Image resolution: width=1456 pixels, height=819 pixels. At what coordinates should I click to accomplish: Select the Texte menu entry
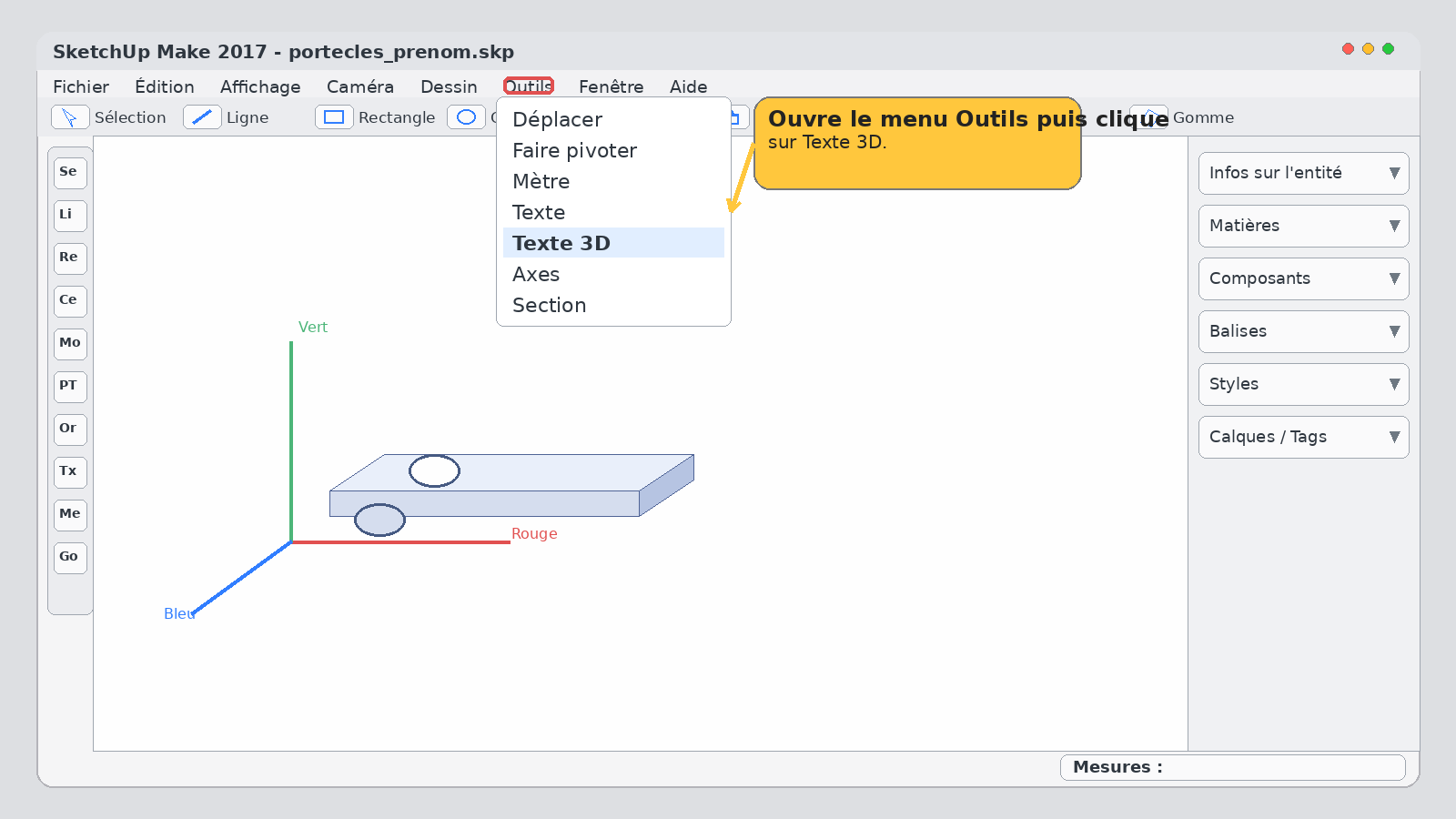click(613, 212)
